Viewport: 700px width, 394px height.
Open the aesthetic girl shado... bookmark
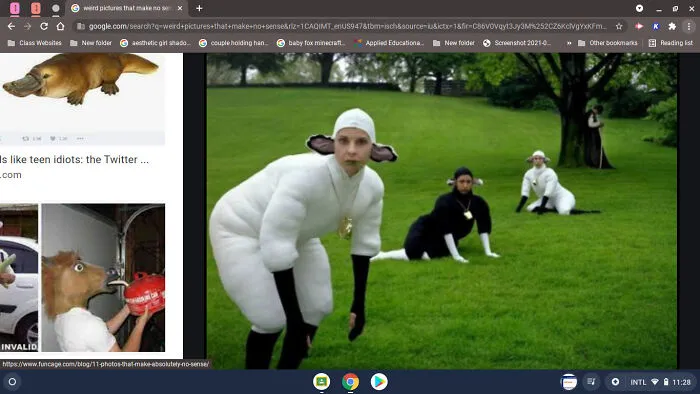click(155, 43)
